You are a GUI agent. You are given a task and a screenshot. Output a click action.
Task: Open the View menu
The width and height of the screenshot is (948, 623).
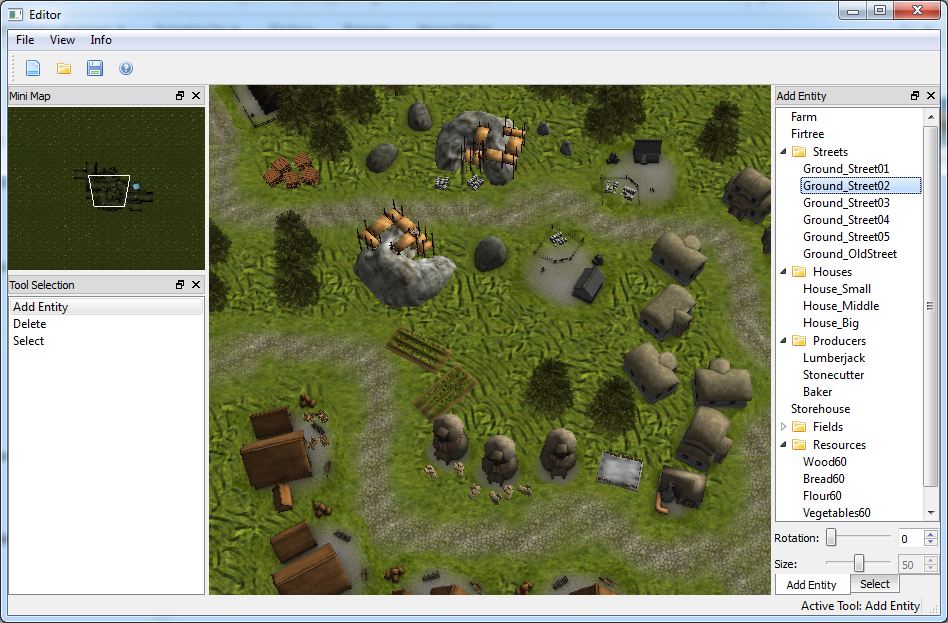[x=62, y=40]
